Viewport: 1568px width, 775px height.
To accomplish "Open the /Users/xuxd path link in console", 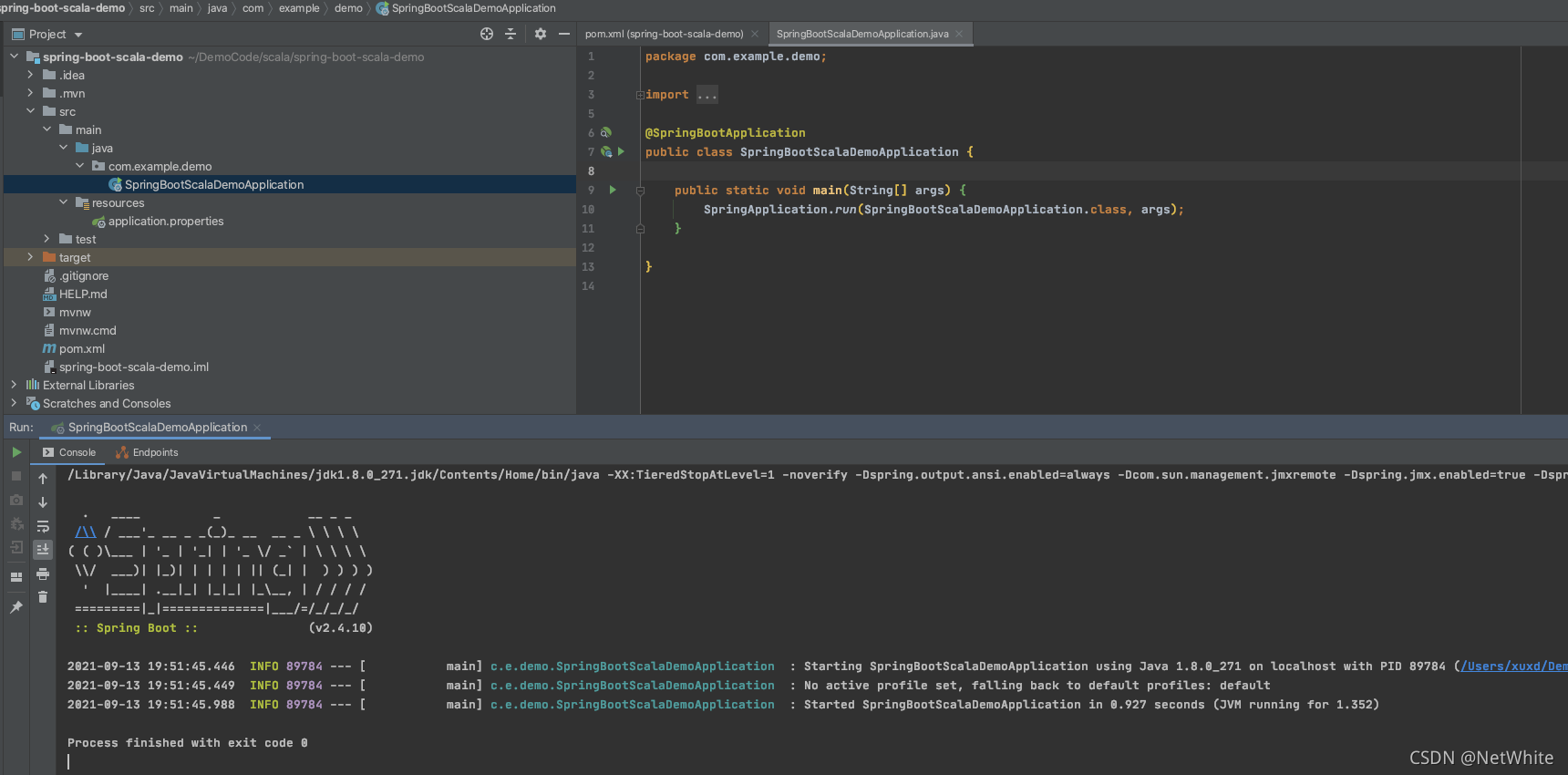I will [1514, 666].
